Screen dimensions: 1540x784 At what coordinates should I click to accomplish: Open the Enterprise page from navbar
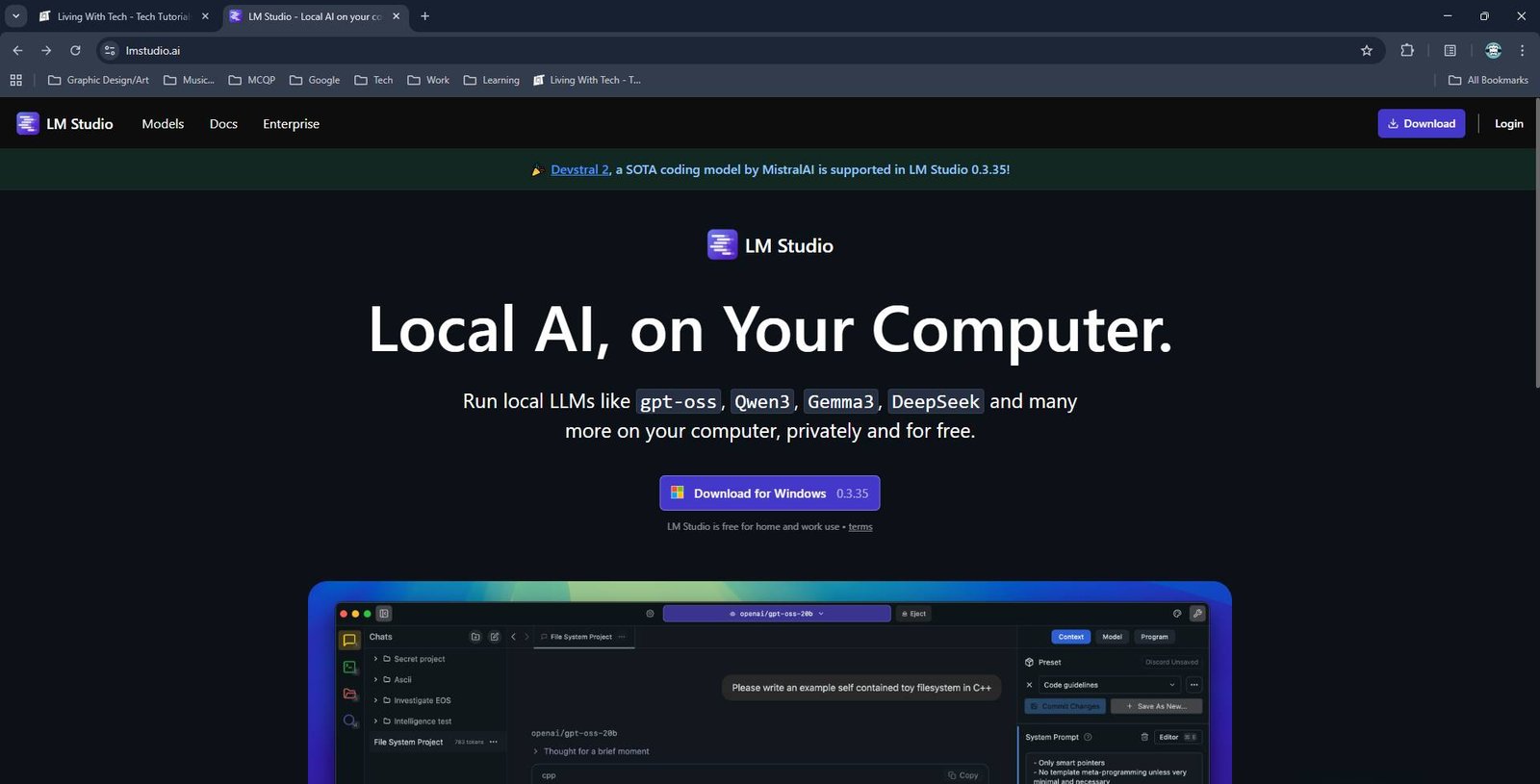tap(291, 123)
